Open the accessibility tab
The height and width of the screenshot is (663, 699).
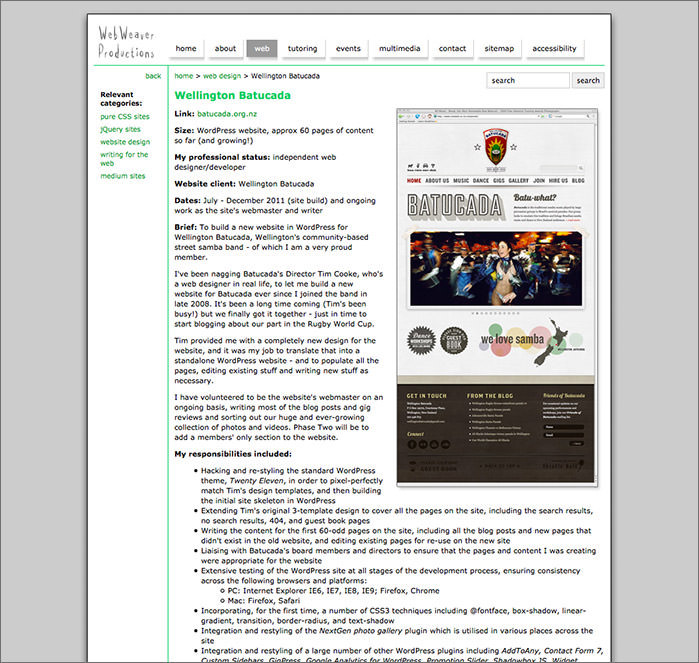pos(554,49)
